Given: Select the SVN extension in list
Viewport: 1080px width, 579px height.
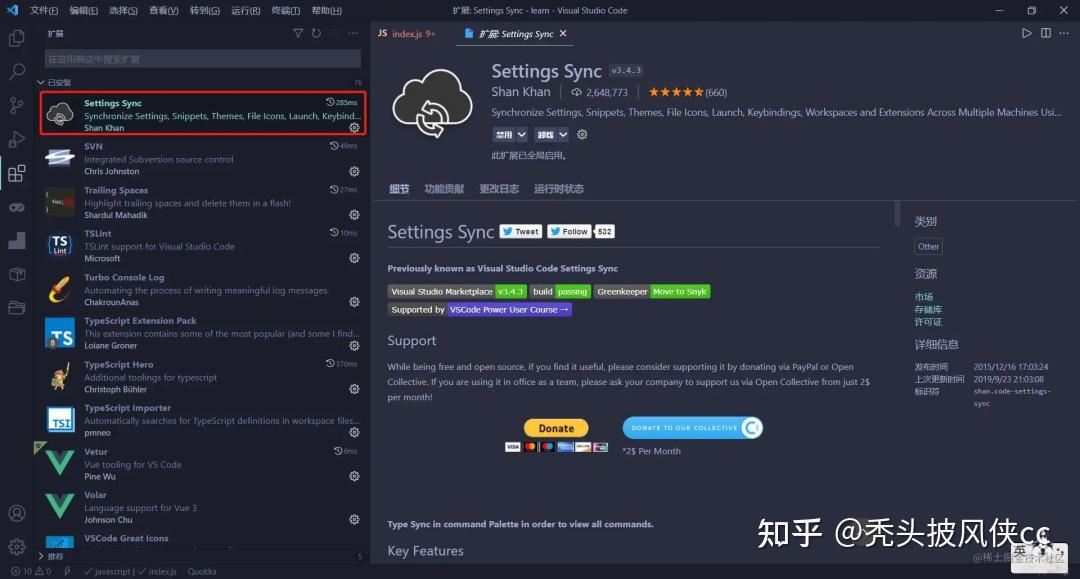Looking at the screenshot, I should 202,158.
